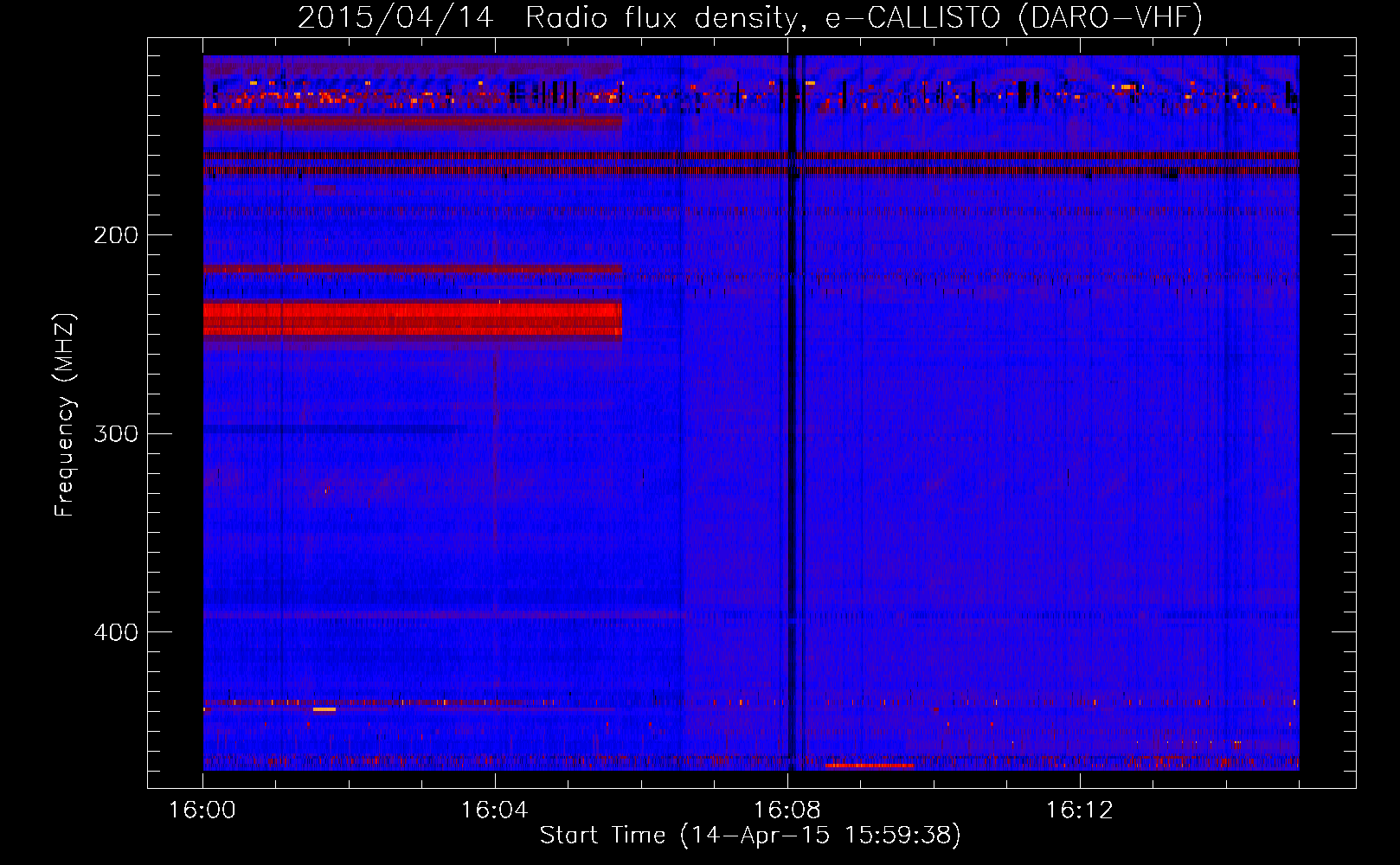Click the "16:00" time tick label

pyautogui.click(x=202, y=810)
